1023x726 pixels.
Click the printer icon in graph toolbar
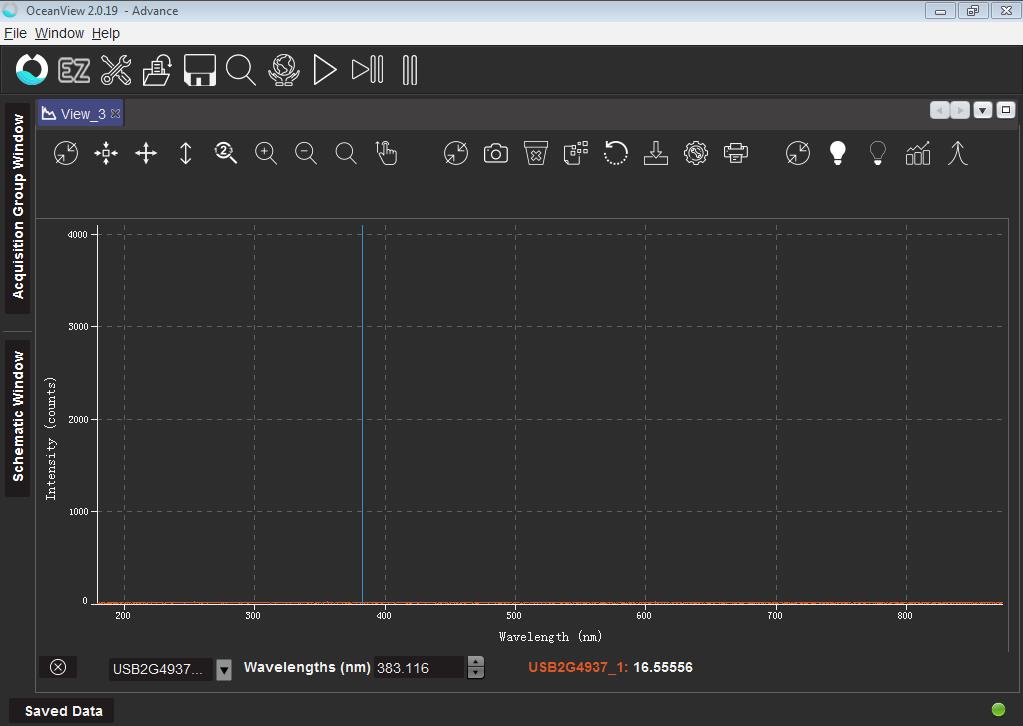coord(736,153)
